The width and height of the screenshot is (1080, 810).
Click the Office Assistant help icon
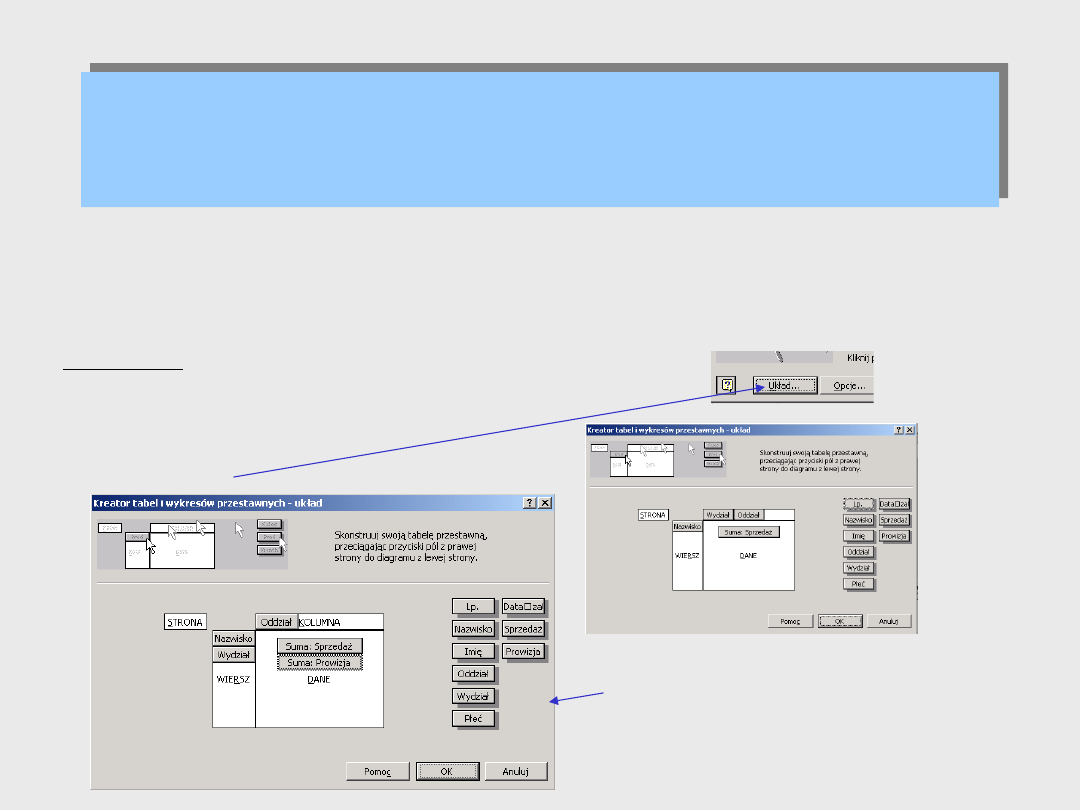tap(727, 385)
